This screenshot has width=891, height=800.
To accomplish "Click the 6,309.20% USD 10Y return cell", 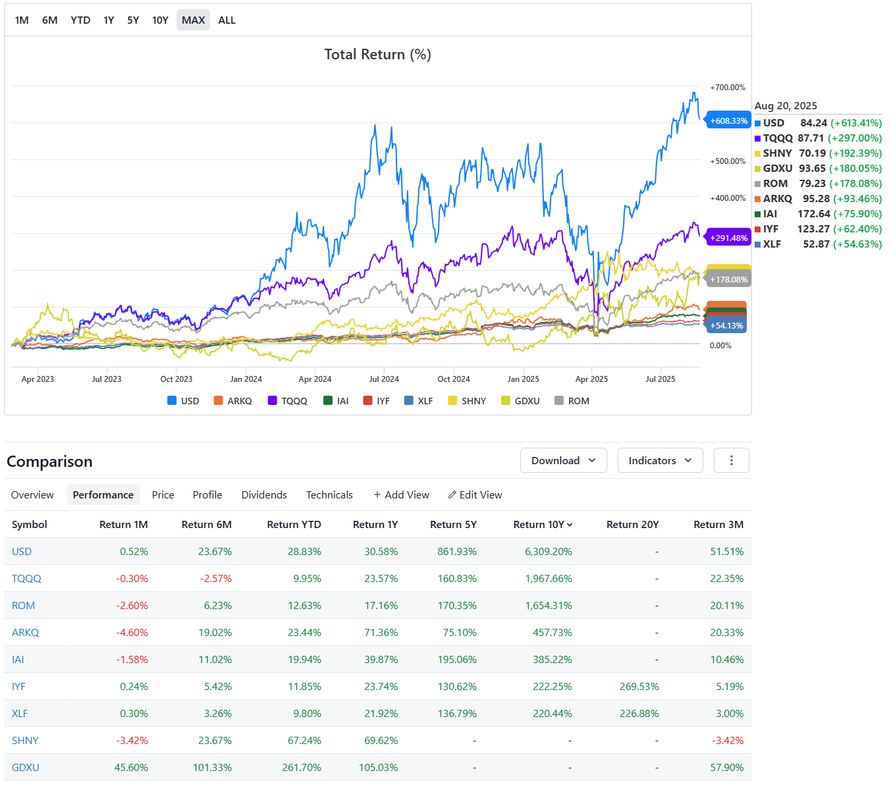I will tap(548, 552).
